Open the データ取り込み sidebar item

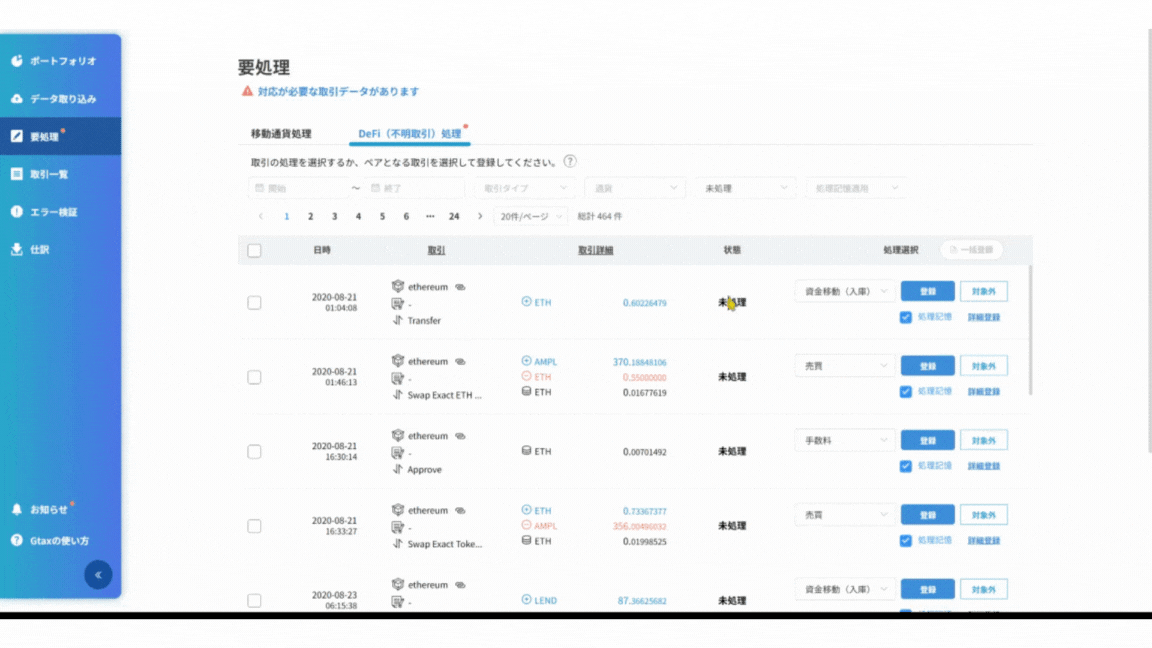coord(60,98)
